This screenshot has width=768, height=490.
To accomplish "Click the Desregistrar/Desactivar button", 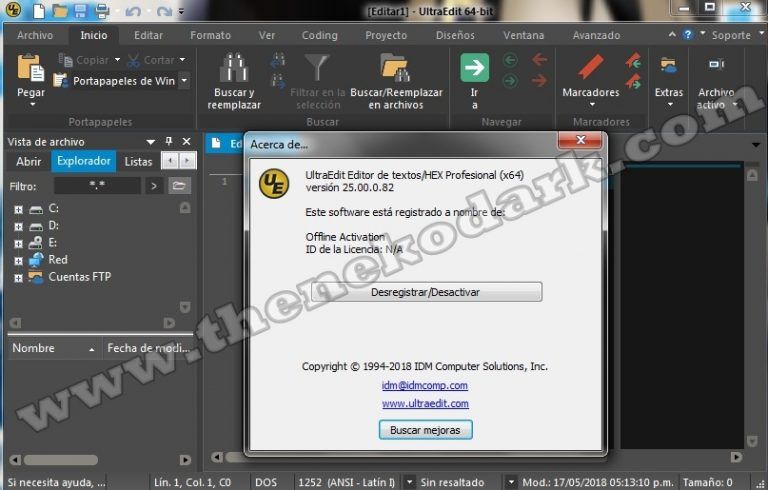I will (426, 292).
